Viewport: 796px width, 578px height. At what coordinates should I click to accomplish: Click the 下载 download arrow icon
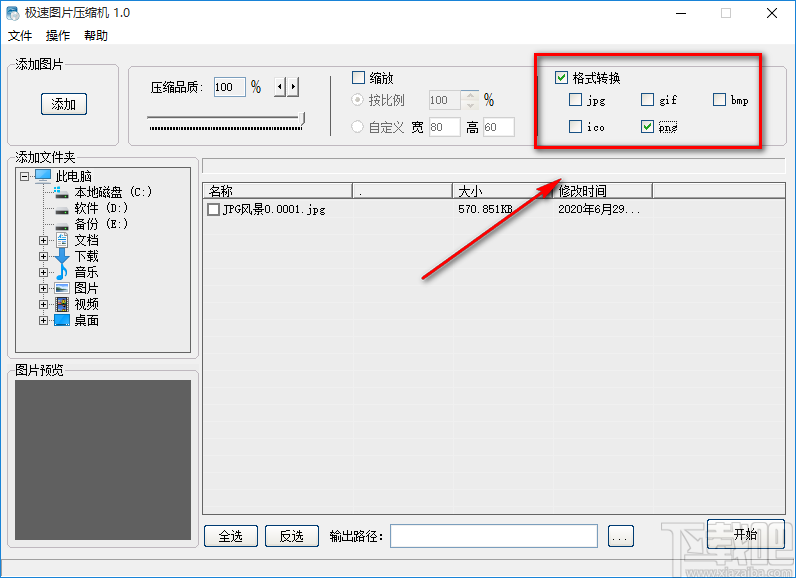(x=62, y=256)
